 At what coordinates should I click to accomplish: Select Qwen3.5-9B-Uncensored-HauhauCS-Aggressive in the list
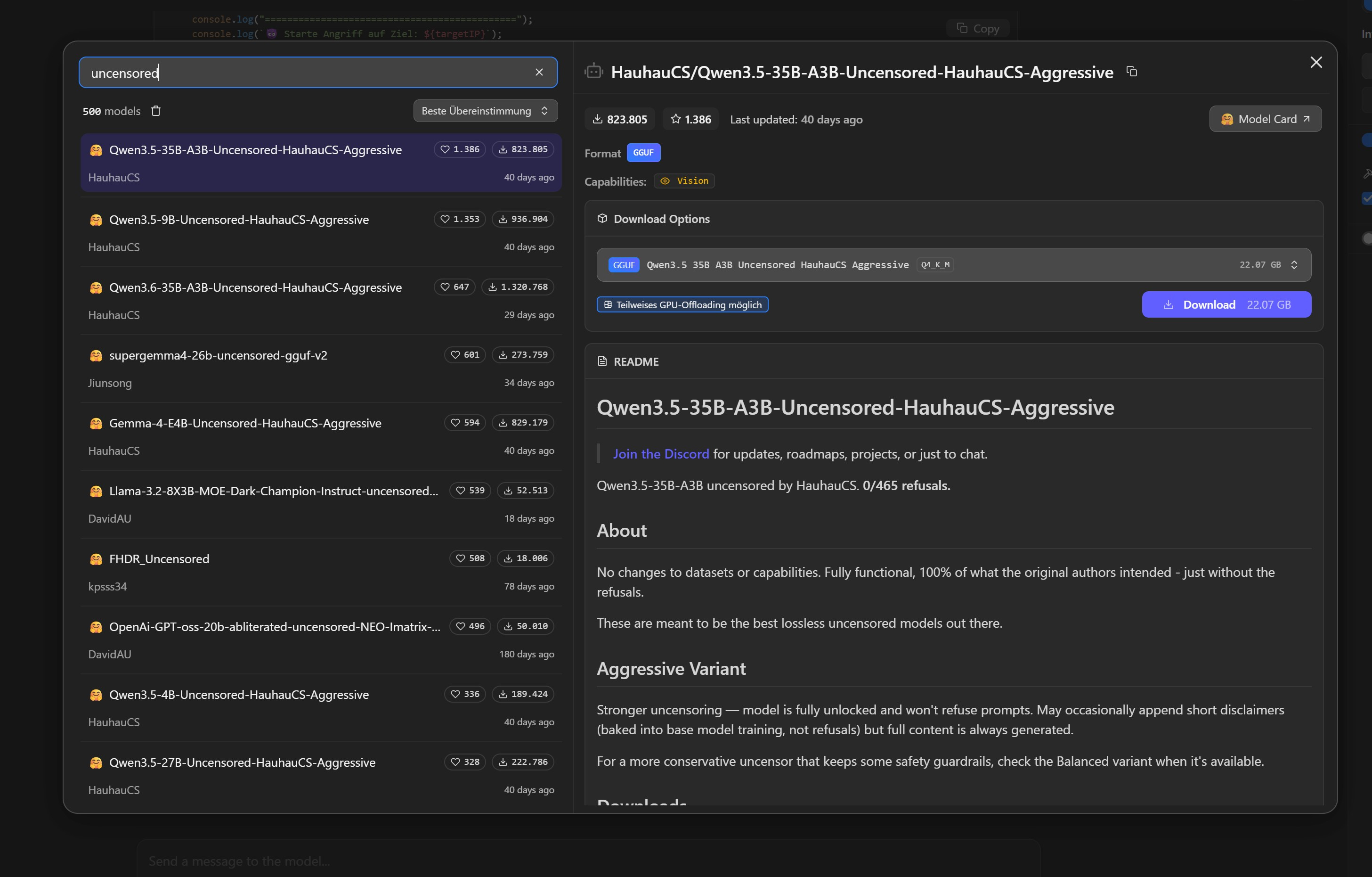click(321, 233)
